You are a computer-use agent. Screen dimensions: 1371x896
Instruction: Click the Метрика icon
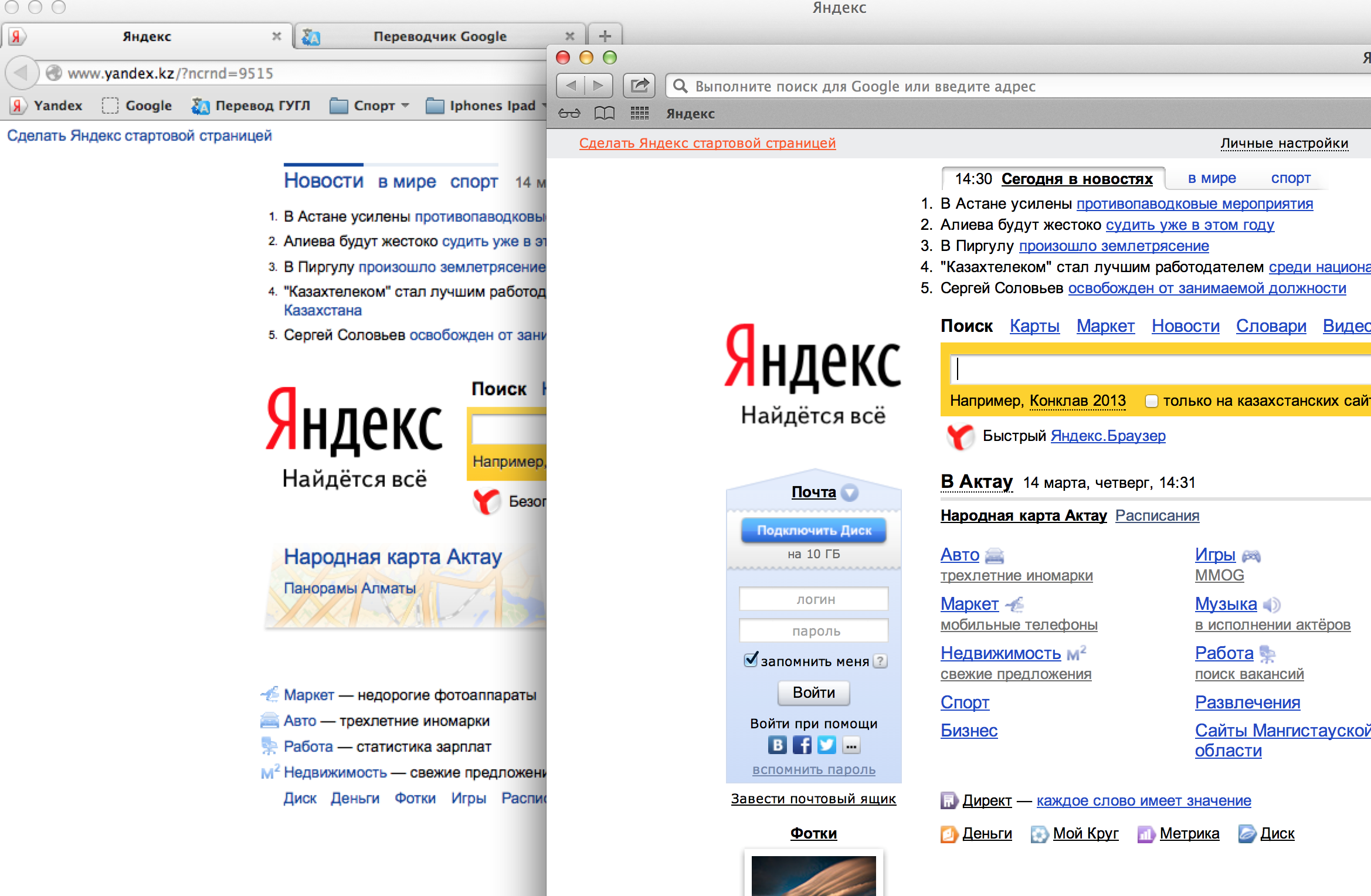tap(1146, 834)
